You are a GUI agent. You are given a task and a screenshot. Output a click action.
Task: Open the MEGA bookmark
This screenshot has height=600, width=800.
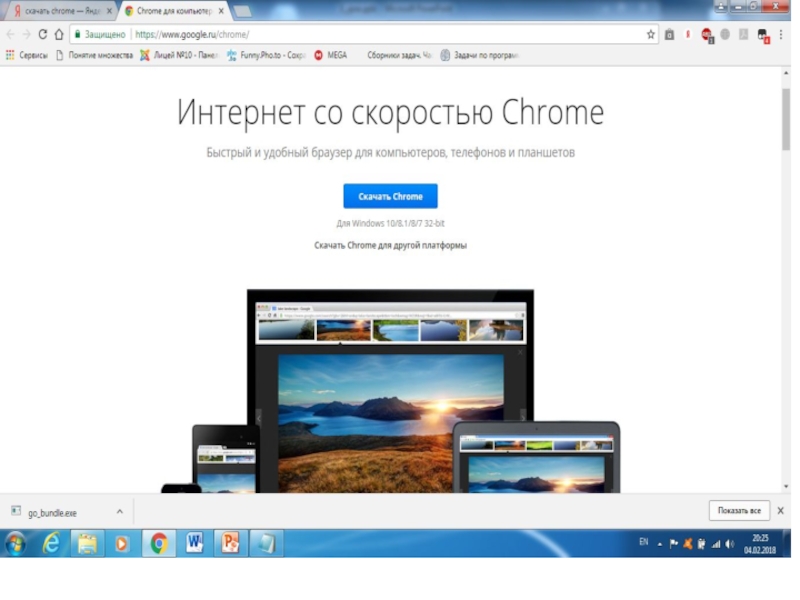331,55
